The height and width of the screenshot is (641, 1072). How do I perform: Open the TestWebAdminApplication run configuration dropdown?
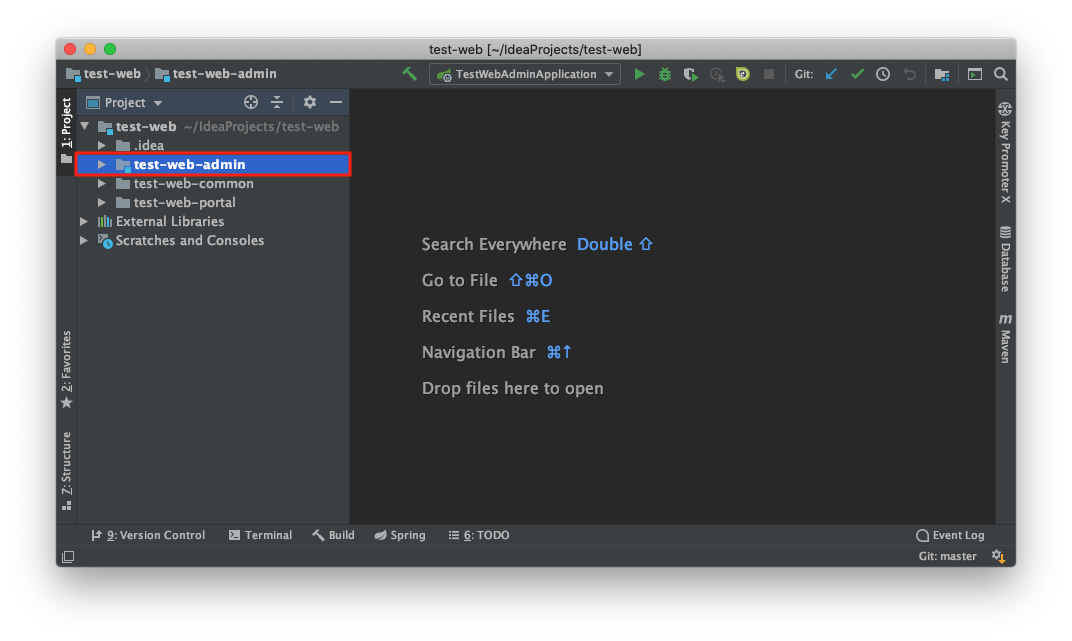[x=524, y=74]
